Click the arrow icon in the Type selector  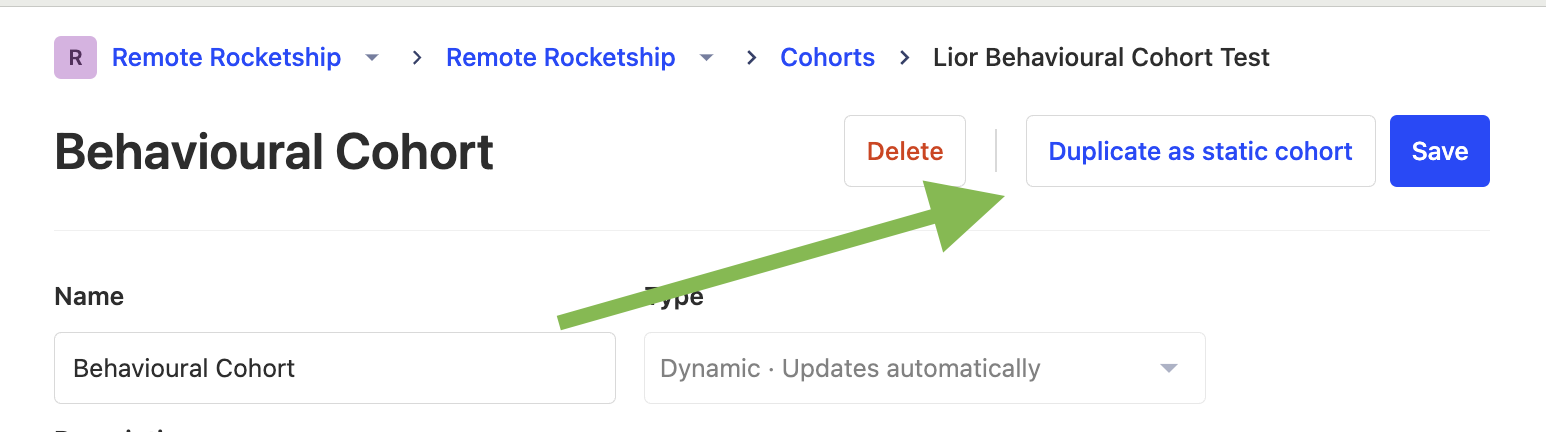pos(1168,368)
